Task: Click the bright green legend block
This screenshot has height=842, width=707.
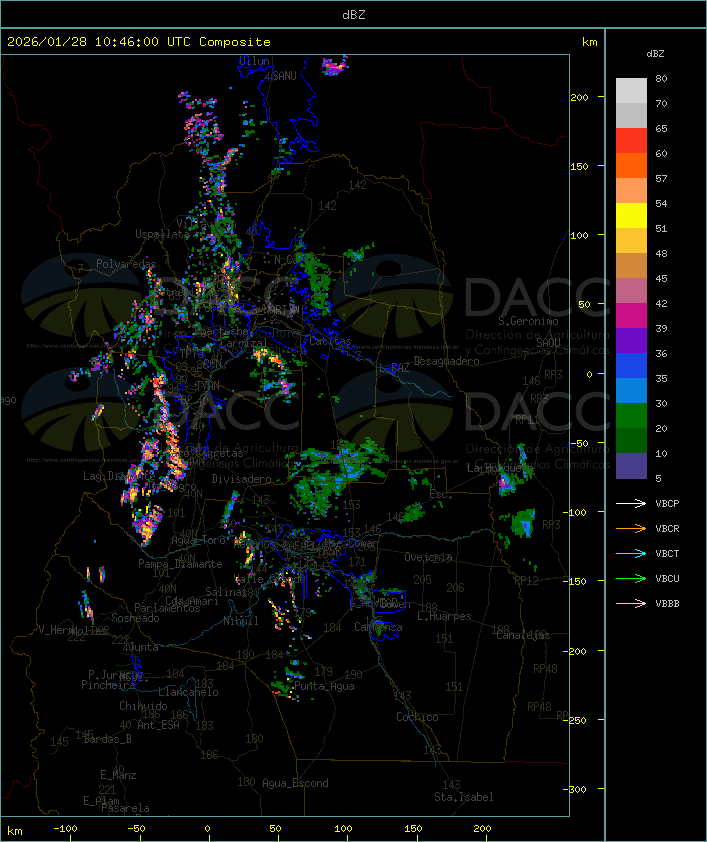Action: [631, 415]
